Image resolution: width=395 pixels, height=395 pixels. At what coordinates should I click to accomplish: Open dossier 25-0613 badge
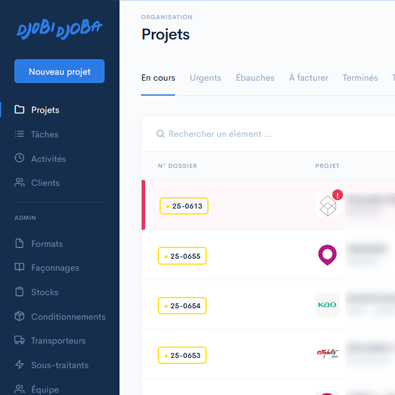coord(184,206)
